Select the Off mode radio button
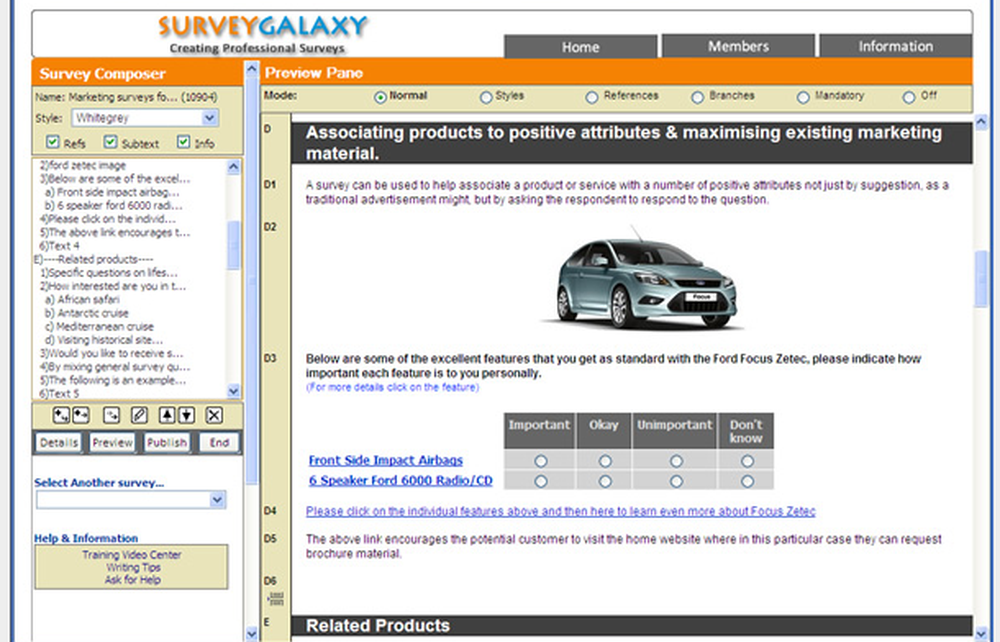 [909, 98]
